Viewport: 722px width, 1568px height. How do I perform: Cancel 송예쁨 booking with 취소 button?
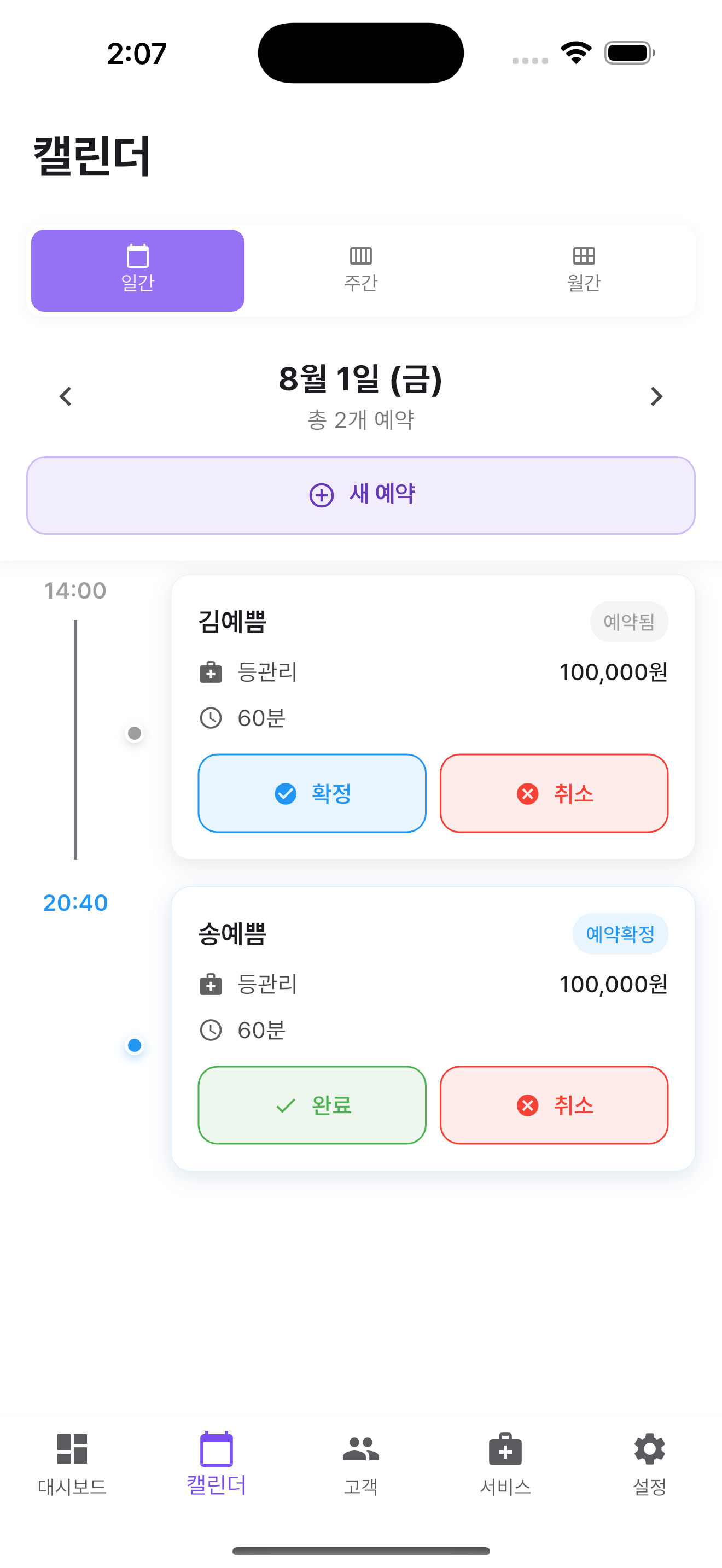click(x=554, y=1105)
